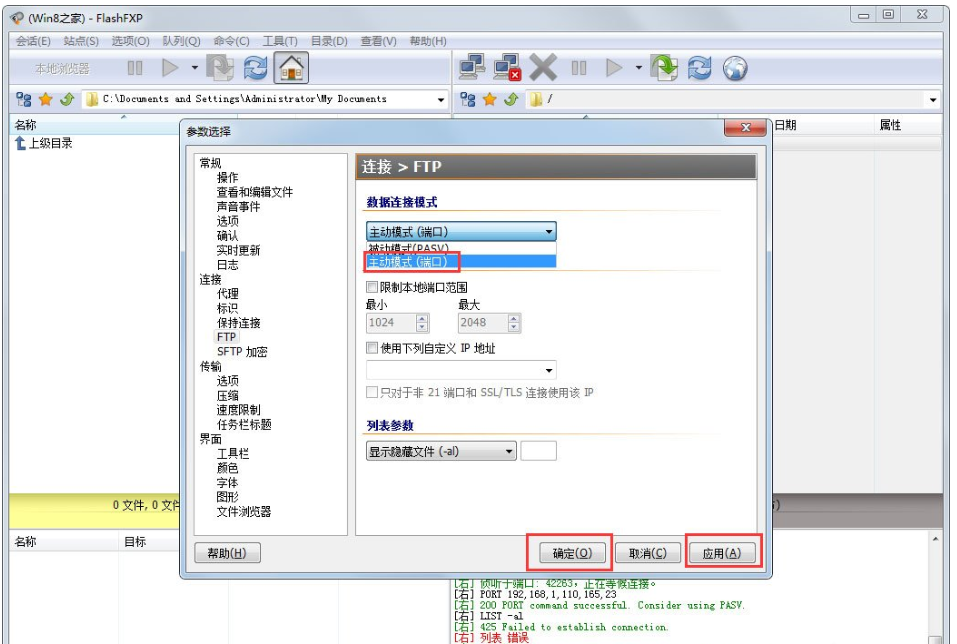Select 工具栏 in the settings tree

[x=233, y=454]
